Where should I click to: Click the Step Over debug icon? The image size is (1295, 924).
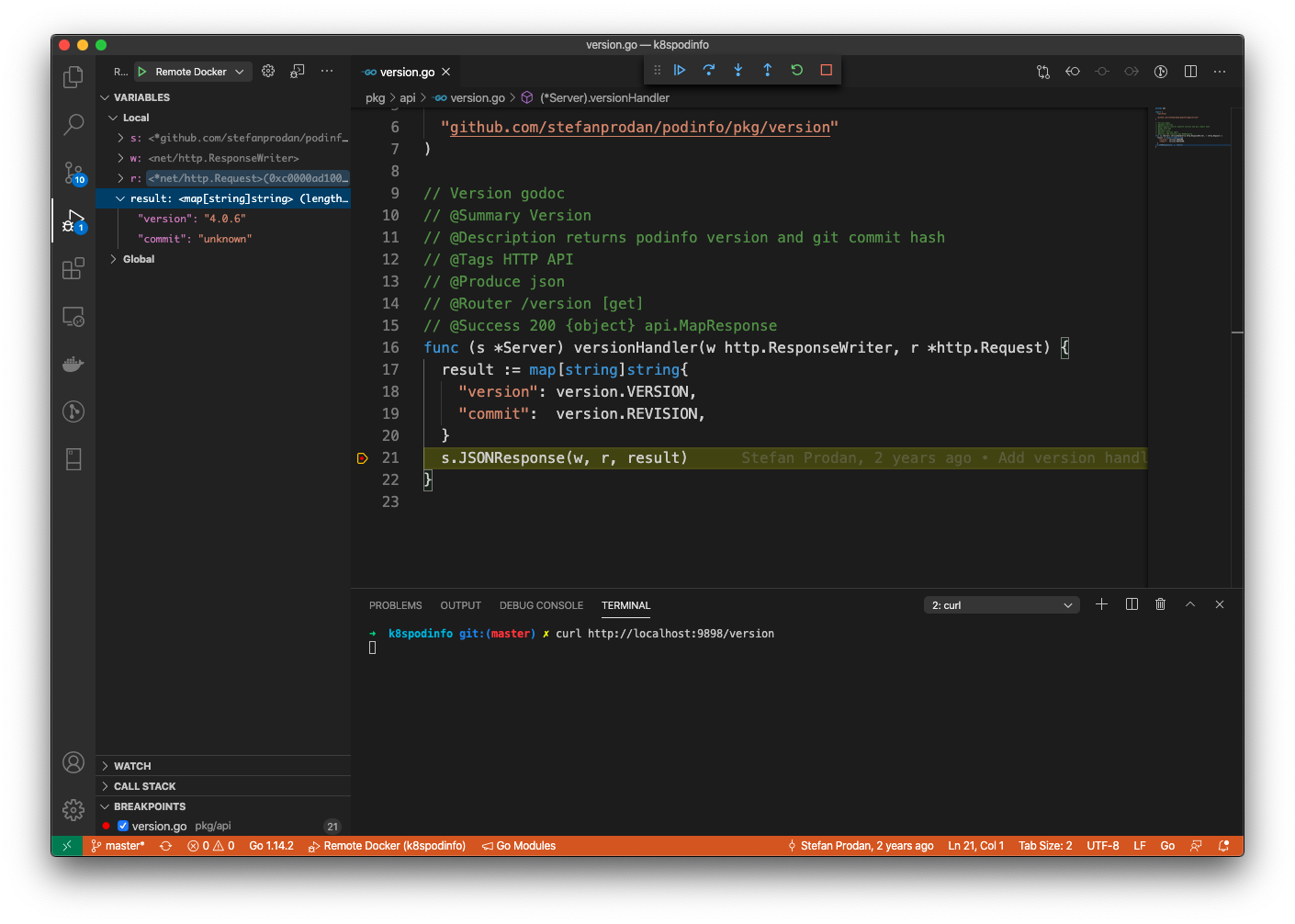point(709,70)
